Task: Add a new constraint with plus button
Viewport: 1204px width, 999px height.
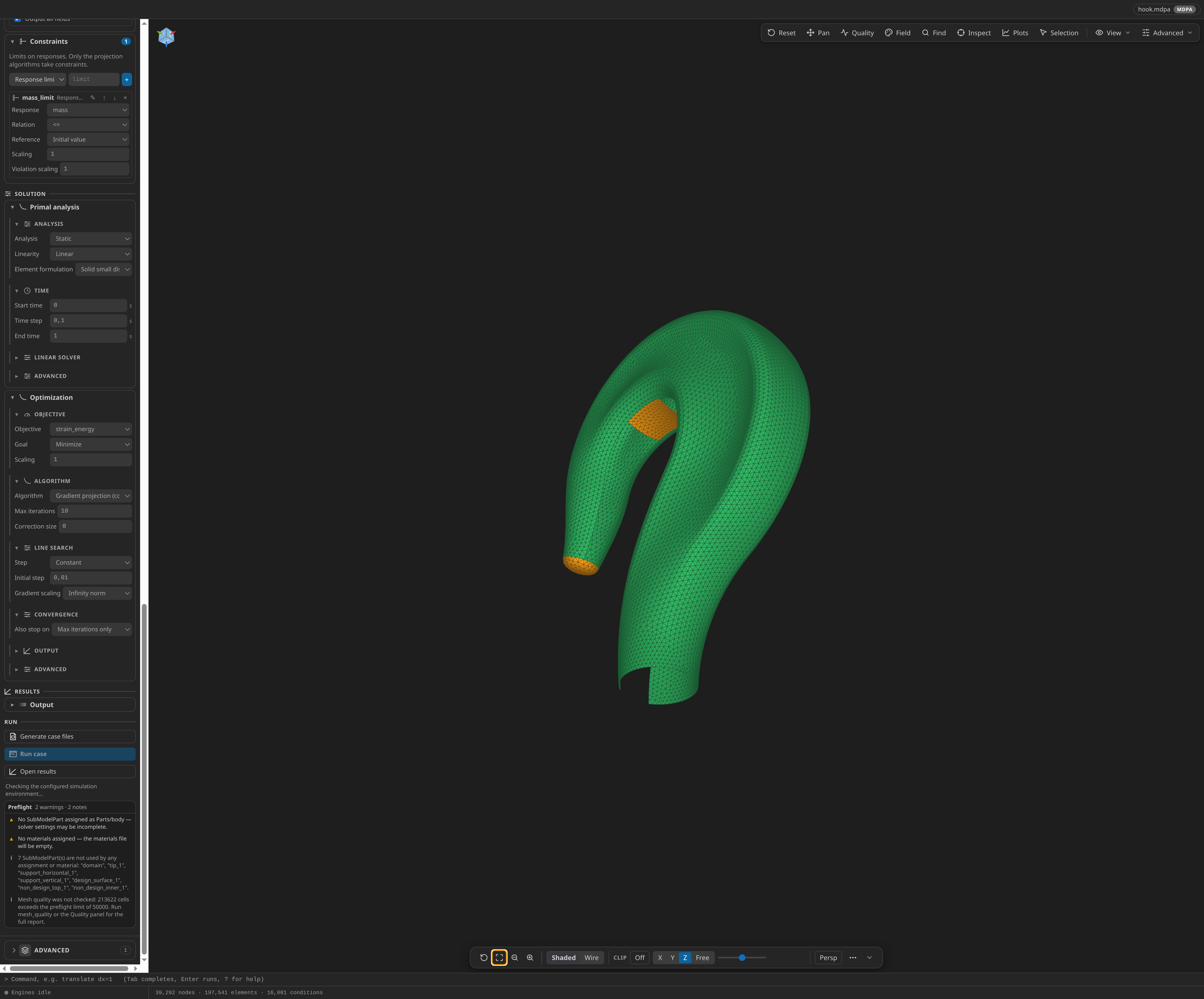Action: pyautogui.click(x=127, y=80)
